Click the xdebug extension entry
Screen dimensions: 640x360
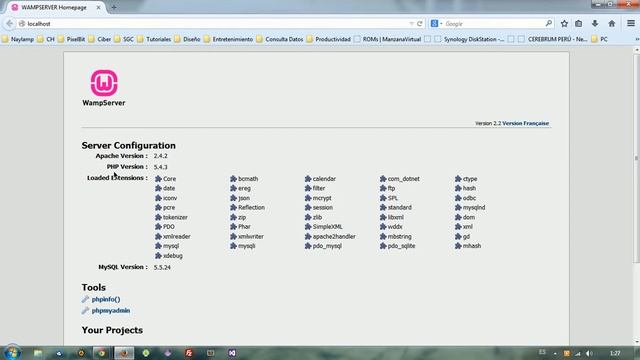[169, 256]
